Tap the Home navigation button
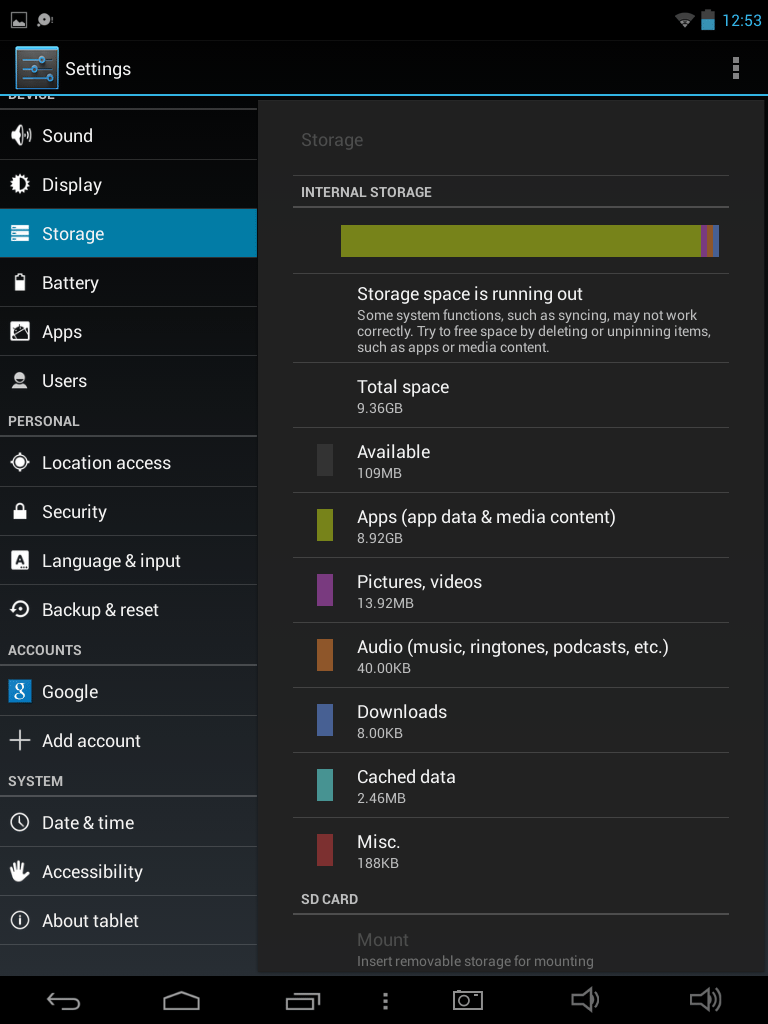768x1024 pixels. (181, 1000)
